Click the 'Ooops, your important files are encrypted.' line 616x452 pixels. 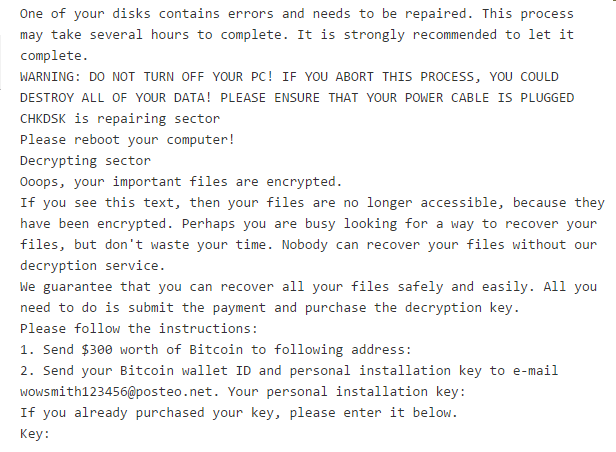tap(181, 182)
